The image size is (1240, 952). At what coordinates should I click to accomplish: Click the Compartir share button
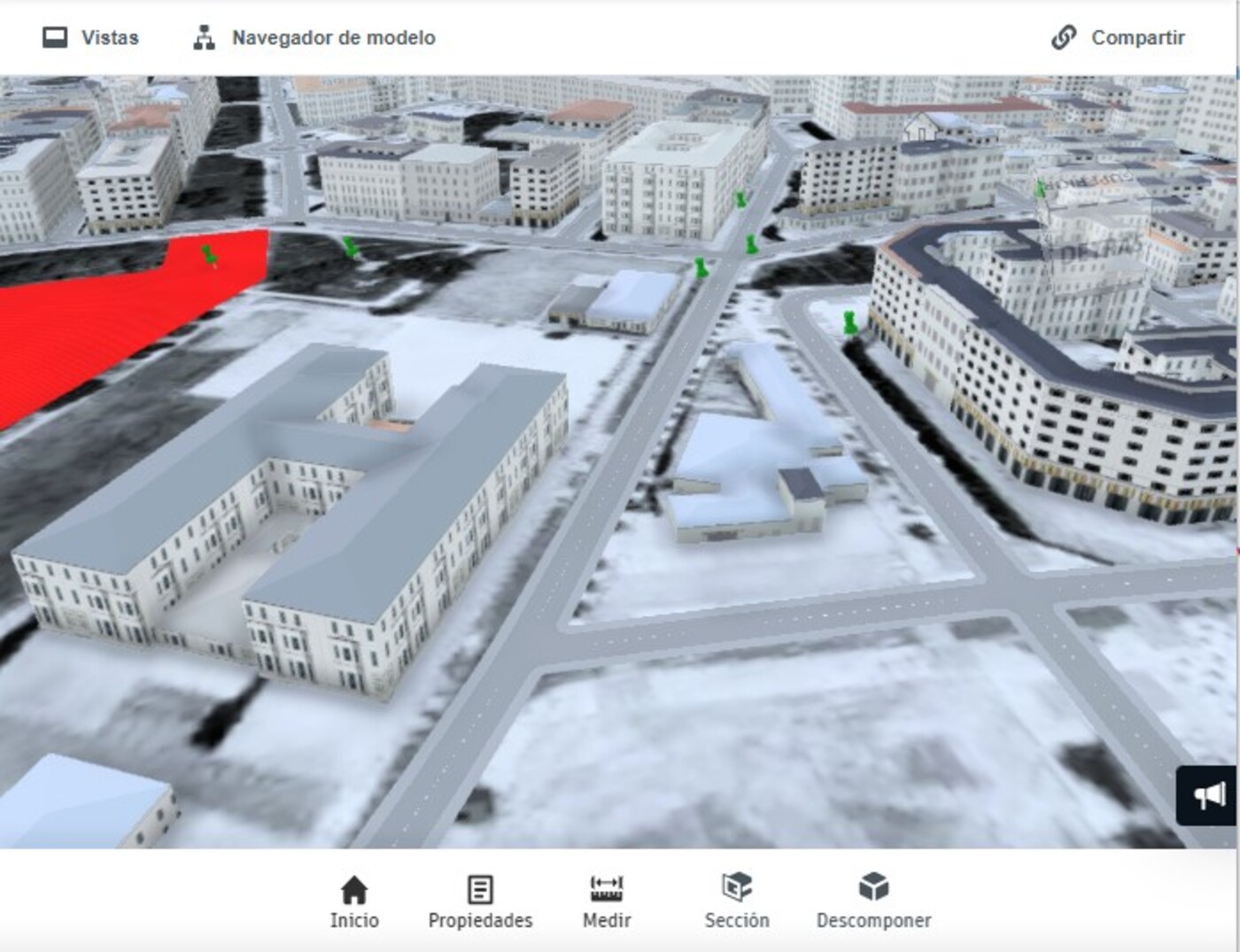[1118, 37]
